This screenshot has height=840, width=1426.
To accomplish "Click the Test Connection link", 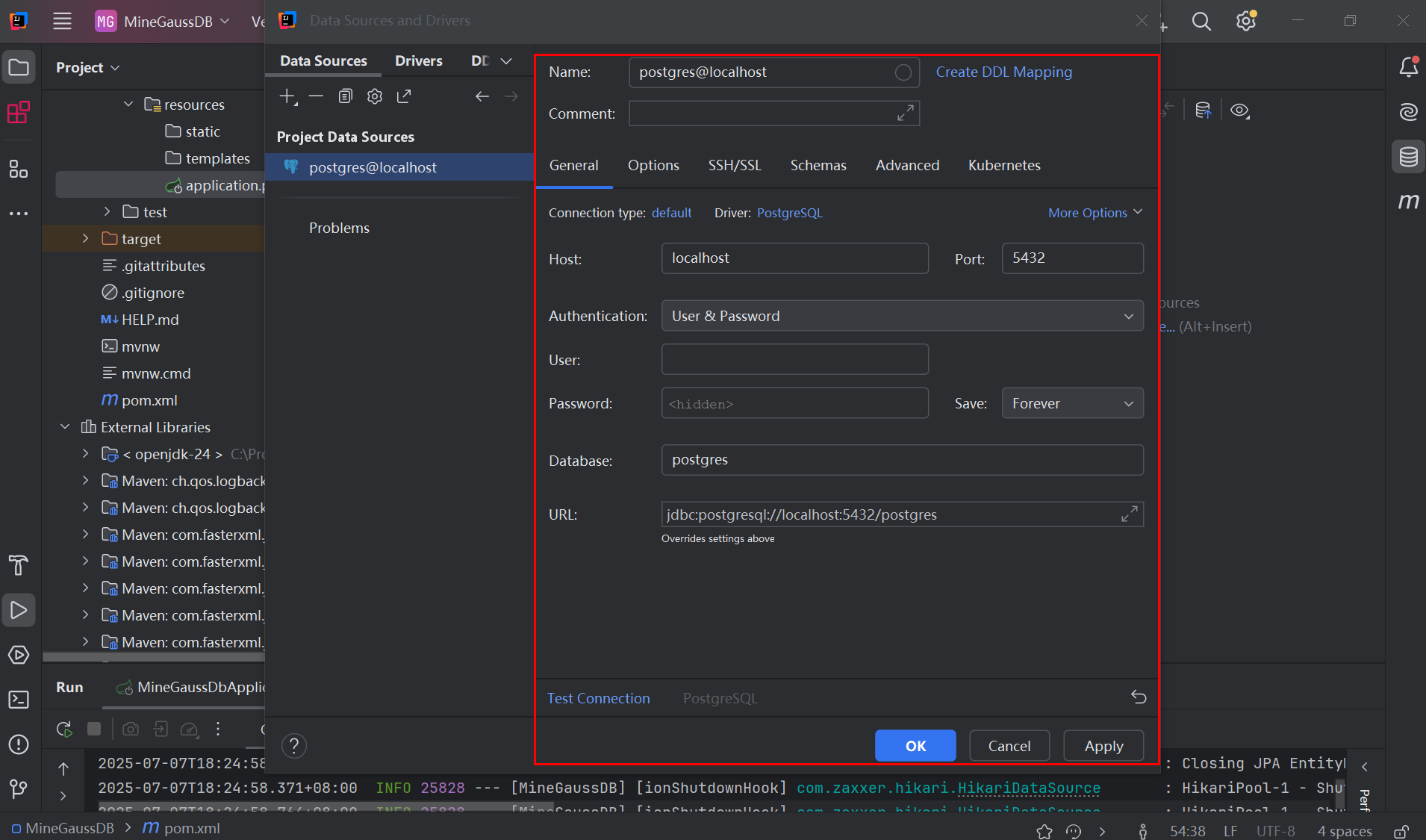I will pyautogui.click(x=598, y=698).
